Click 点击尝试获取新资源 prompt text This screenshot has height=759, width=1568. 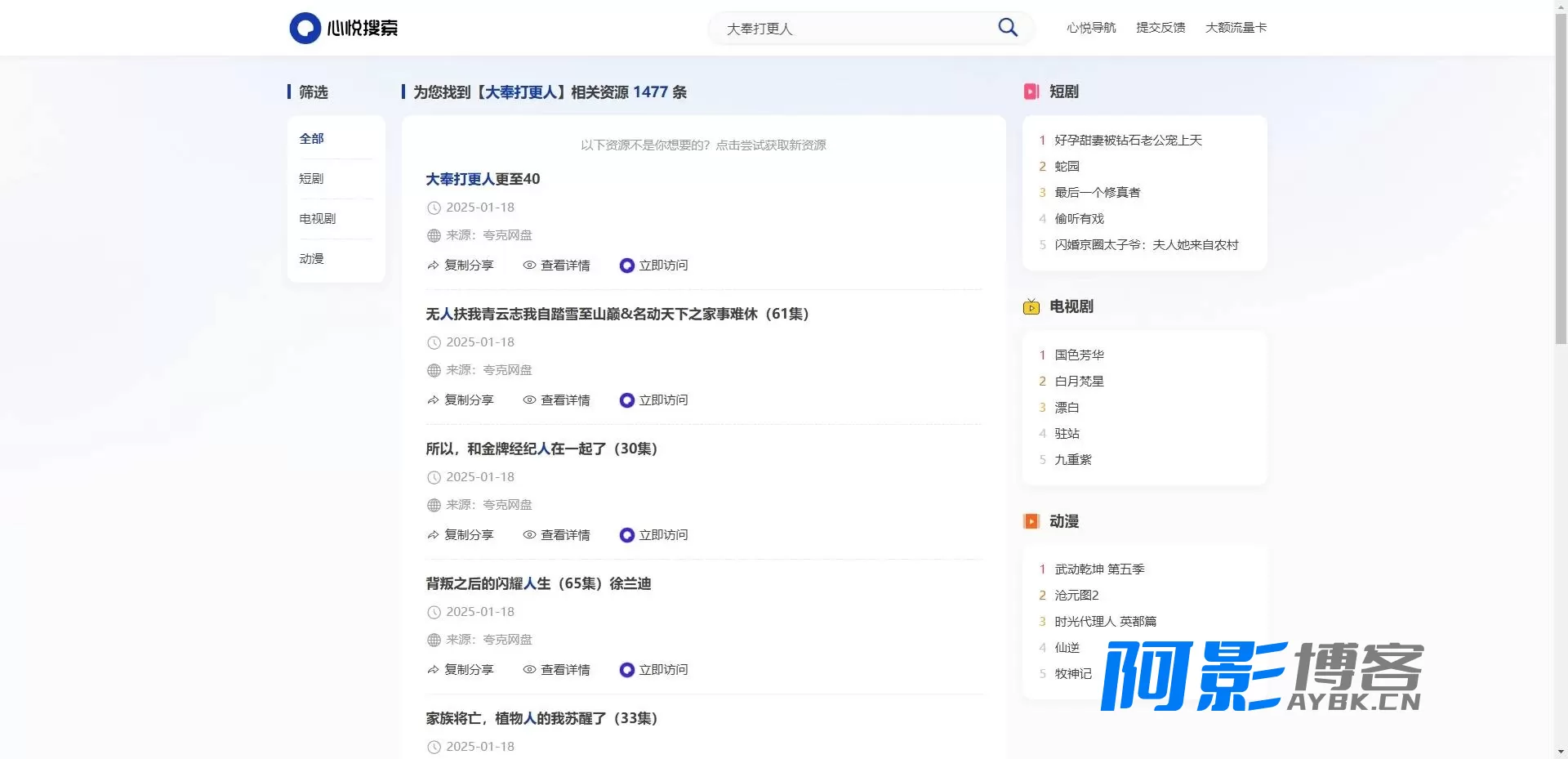[x=771, y=145]
